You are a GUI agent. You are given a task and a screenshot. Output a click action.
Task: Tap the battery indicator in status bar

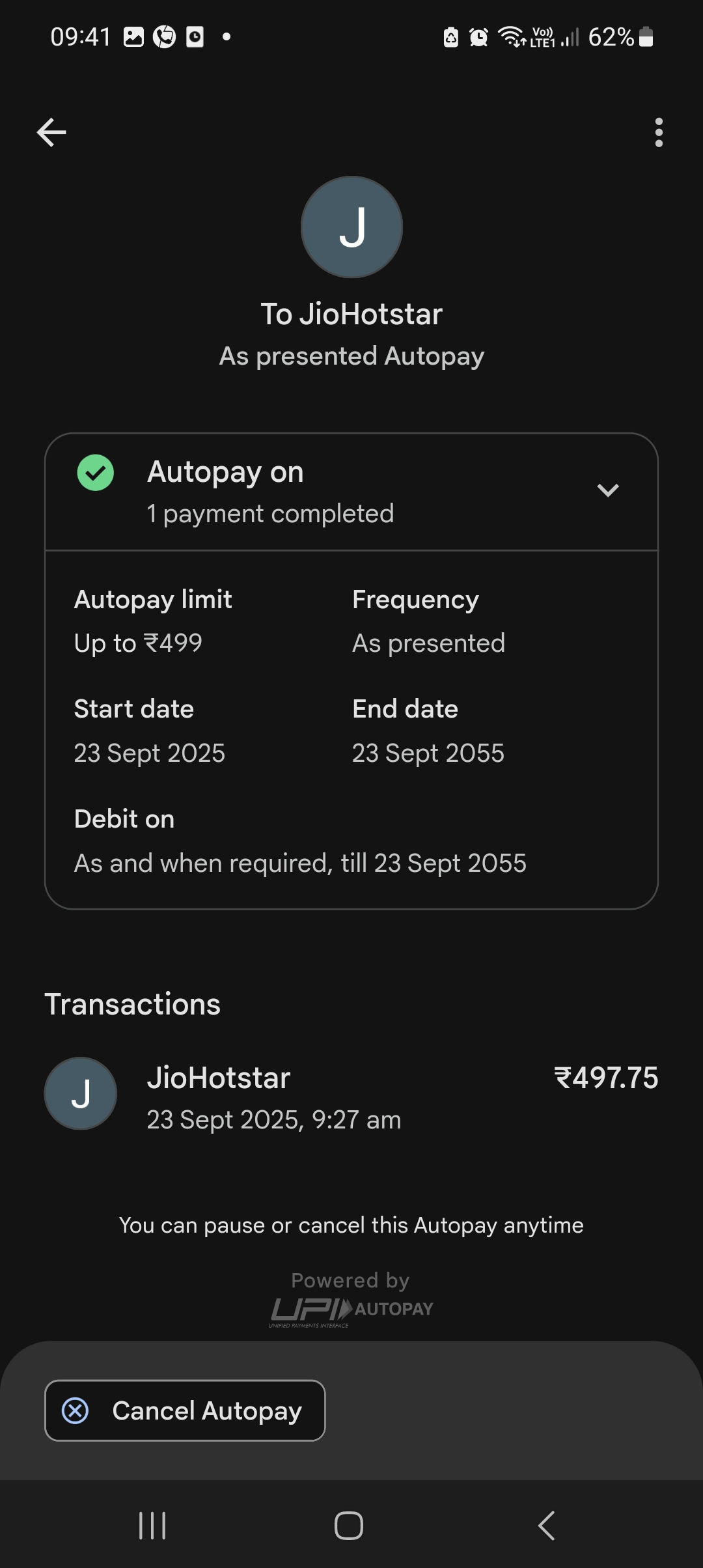pyautogui.click(x=646, y=37)
